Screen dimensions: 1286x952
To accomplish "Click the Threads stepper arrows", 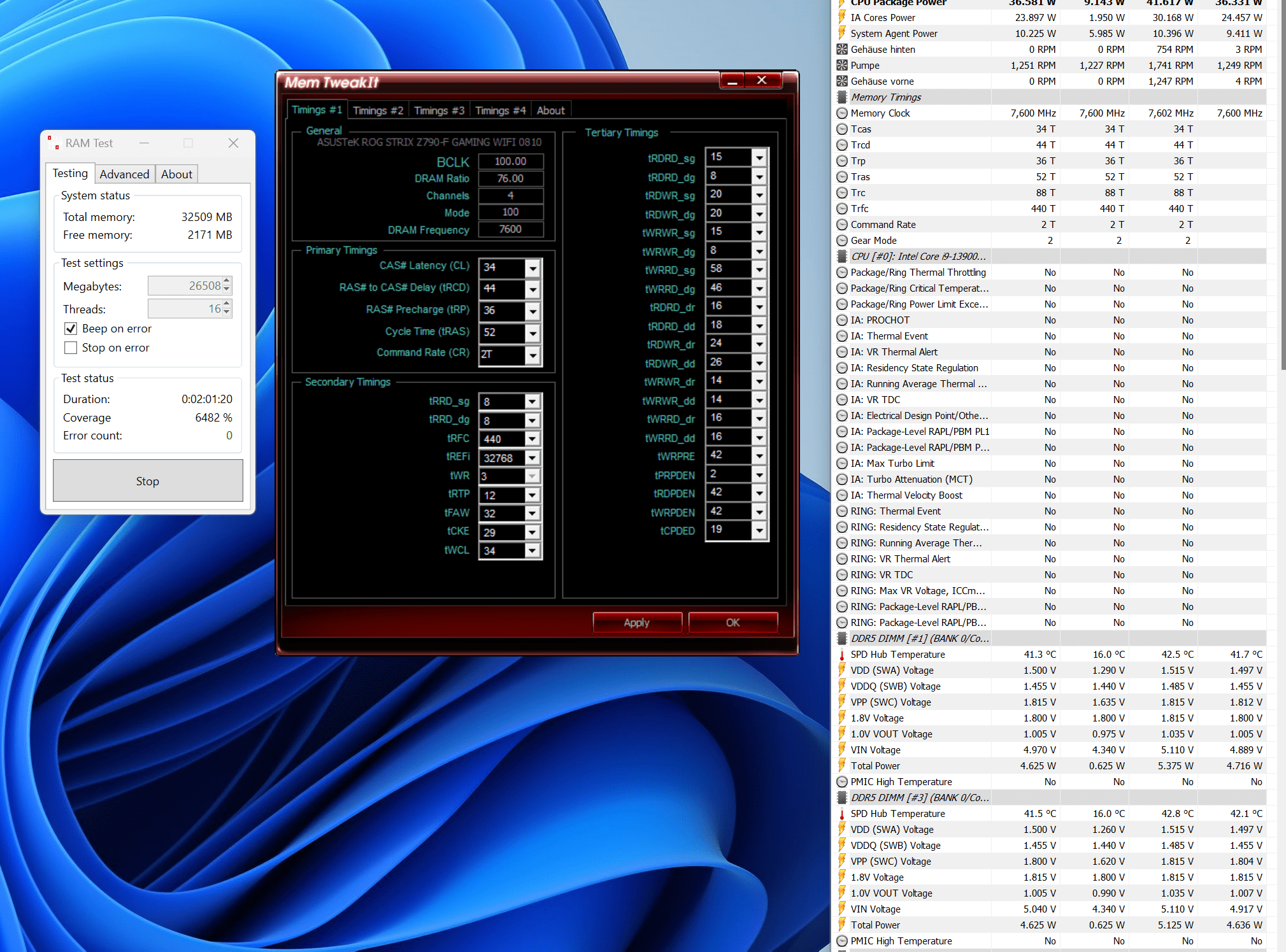I will [227, 309].
